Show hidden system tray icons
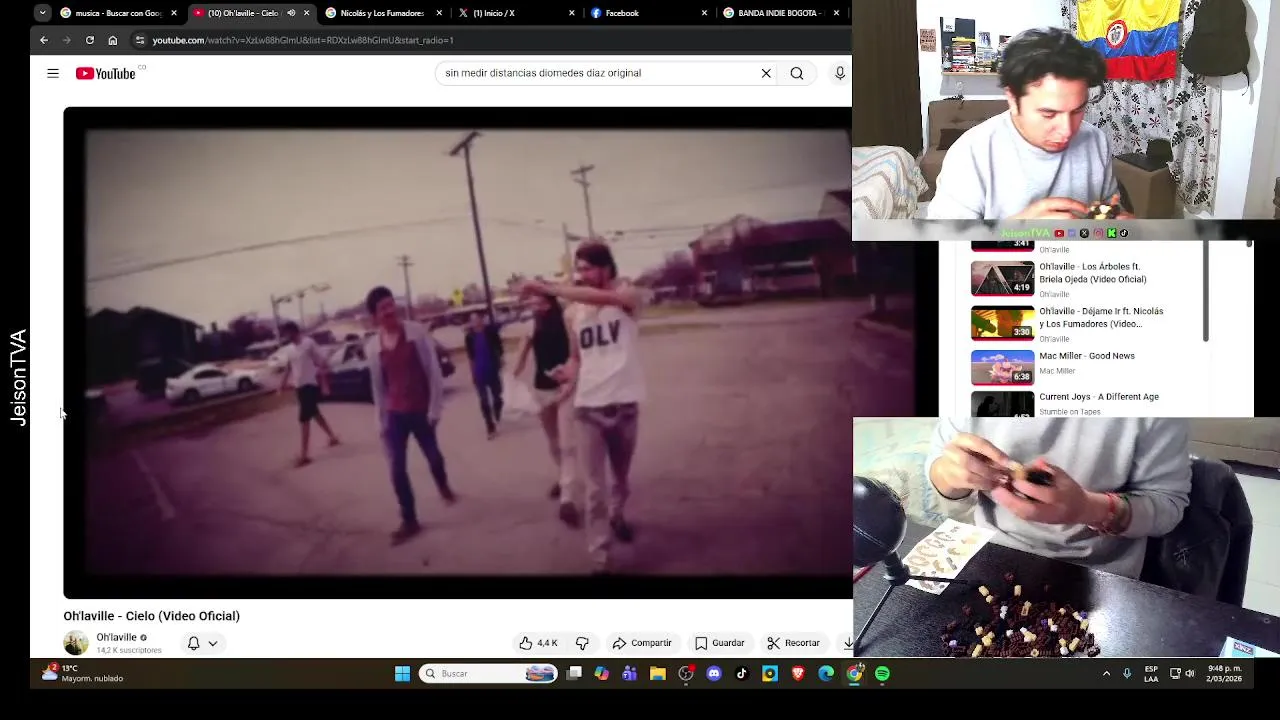 click(x=1106, y=674)
